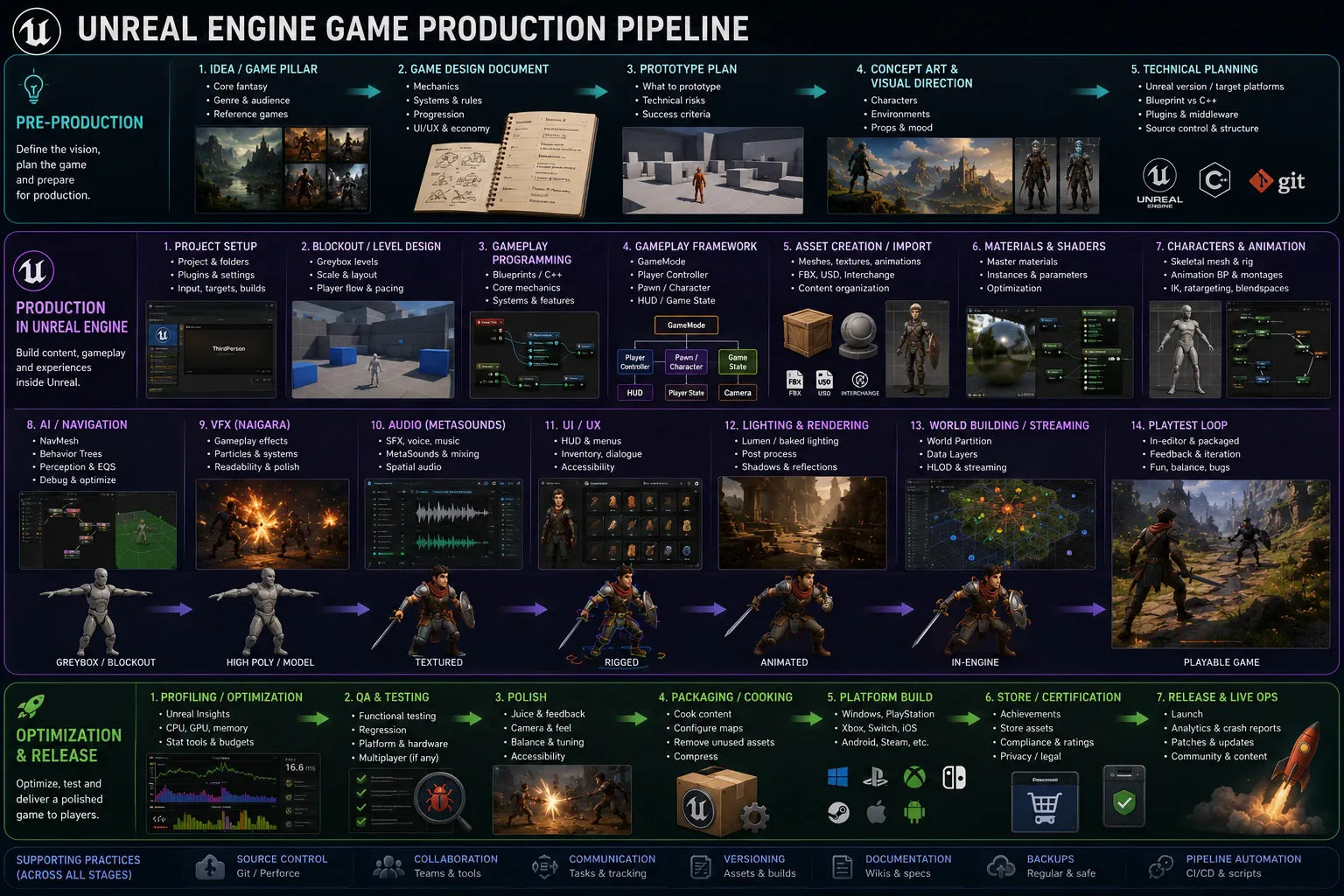Select the HUD diagram node

click(634, 393)
